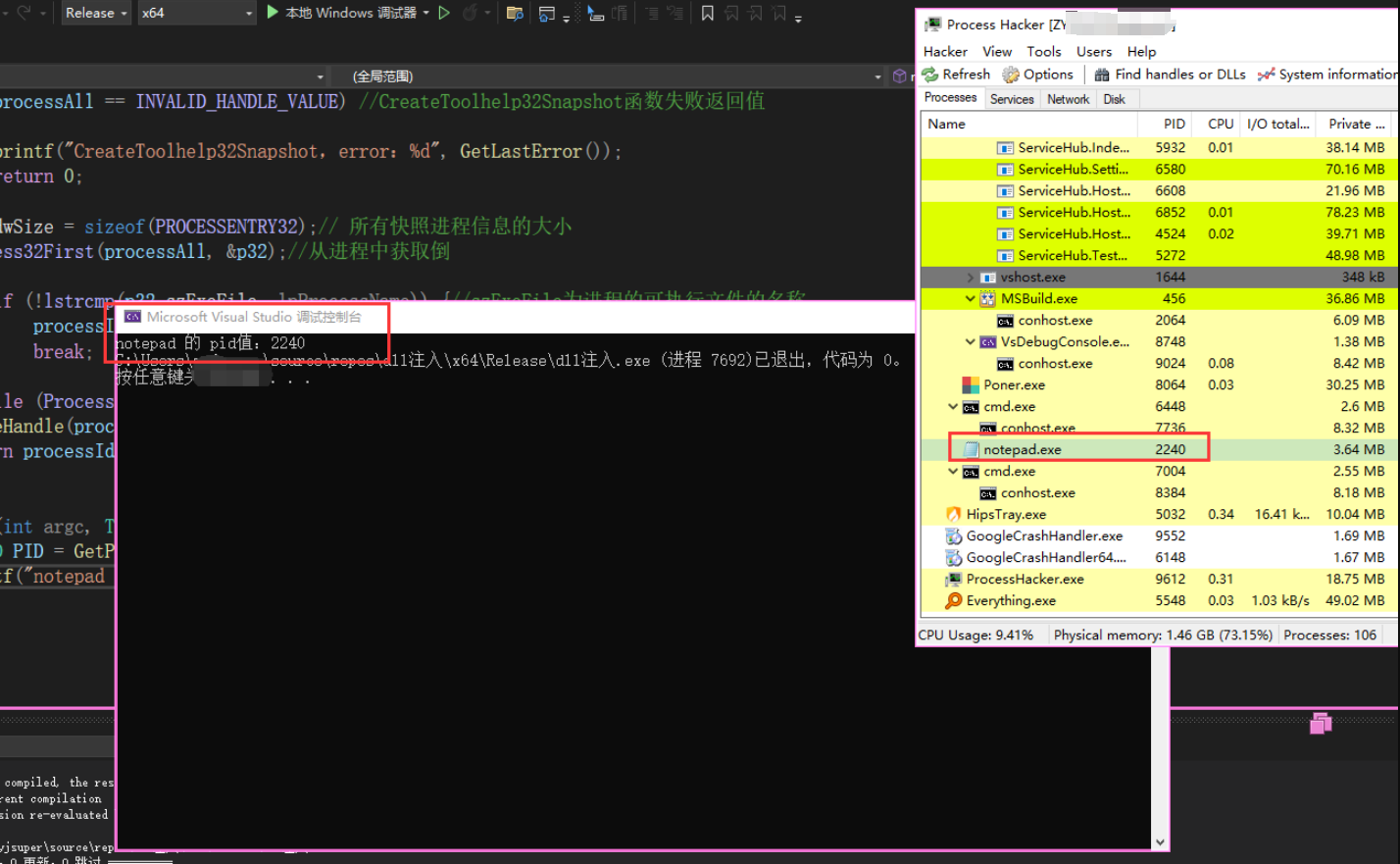Select the Processes tab
This screenshot has width=1400, height=864.
[950, 98]
